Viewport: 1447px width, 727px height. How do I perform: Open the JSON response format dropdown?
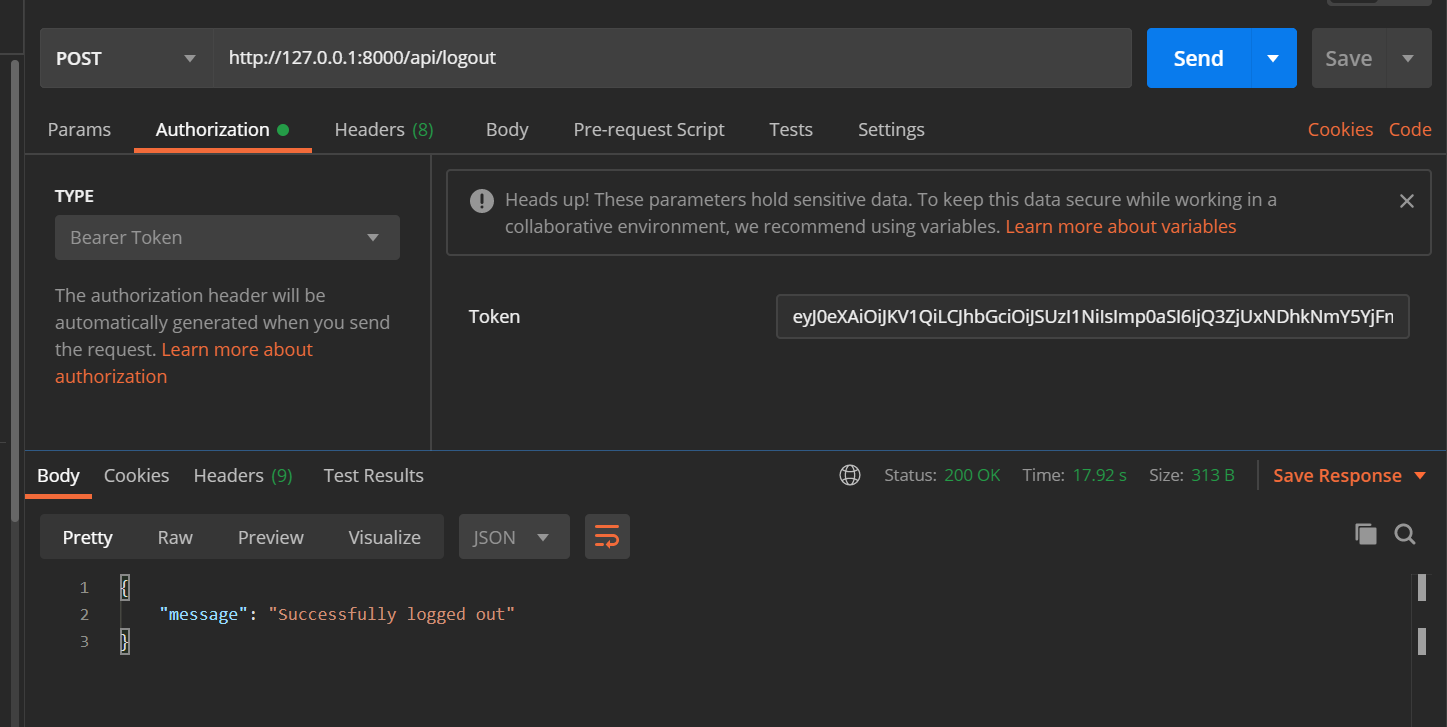[513, 536]
